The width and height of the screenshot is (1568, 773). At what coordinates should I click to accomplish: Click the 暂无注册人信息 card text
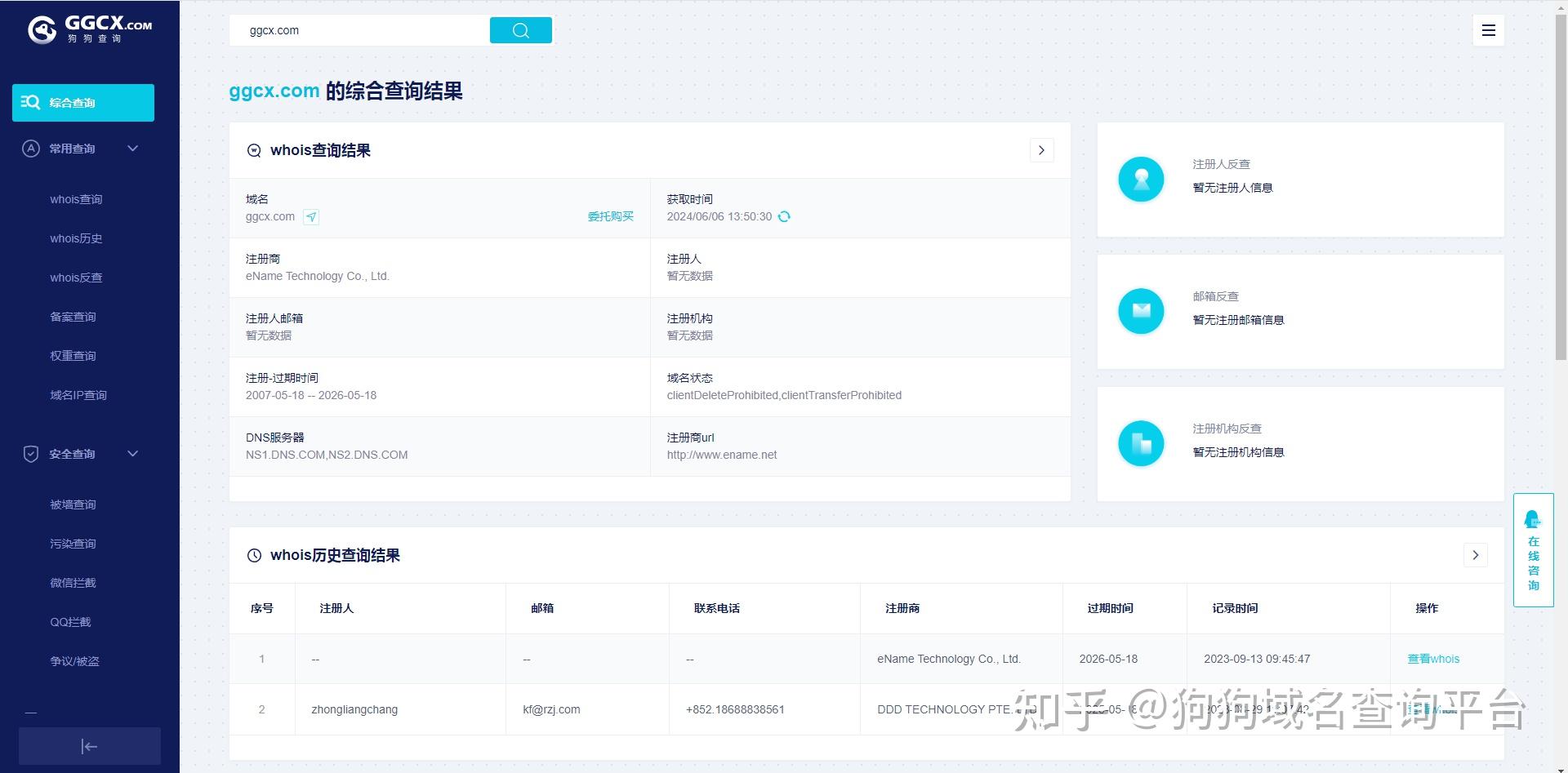point(1232,188)
